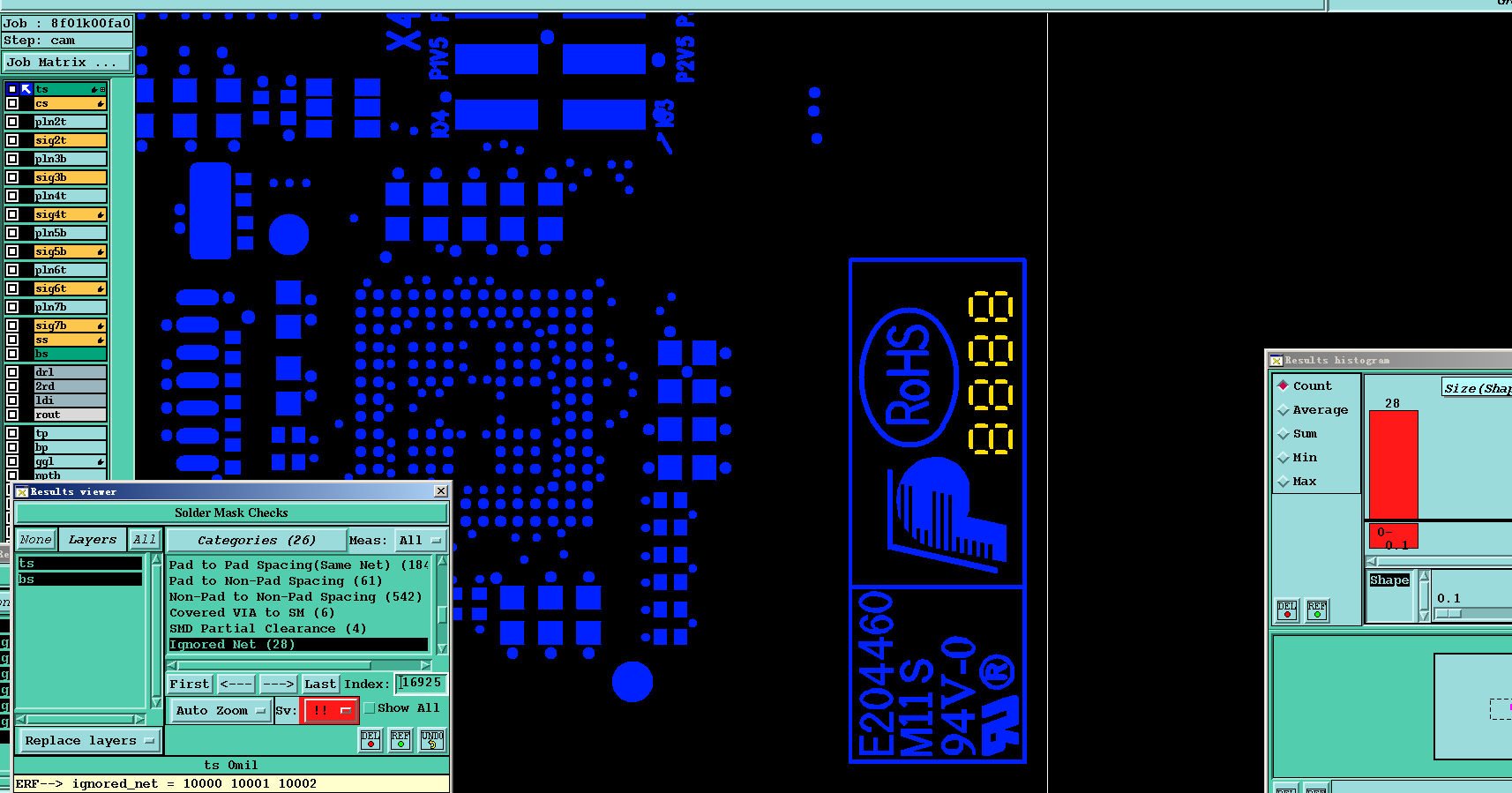Select Pad to Non-Pad Spacing (61)
This screenshot has width=1512, height=793.
(x=299, y=580)
